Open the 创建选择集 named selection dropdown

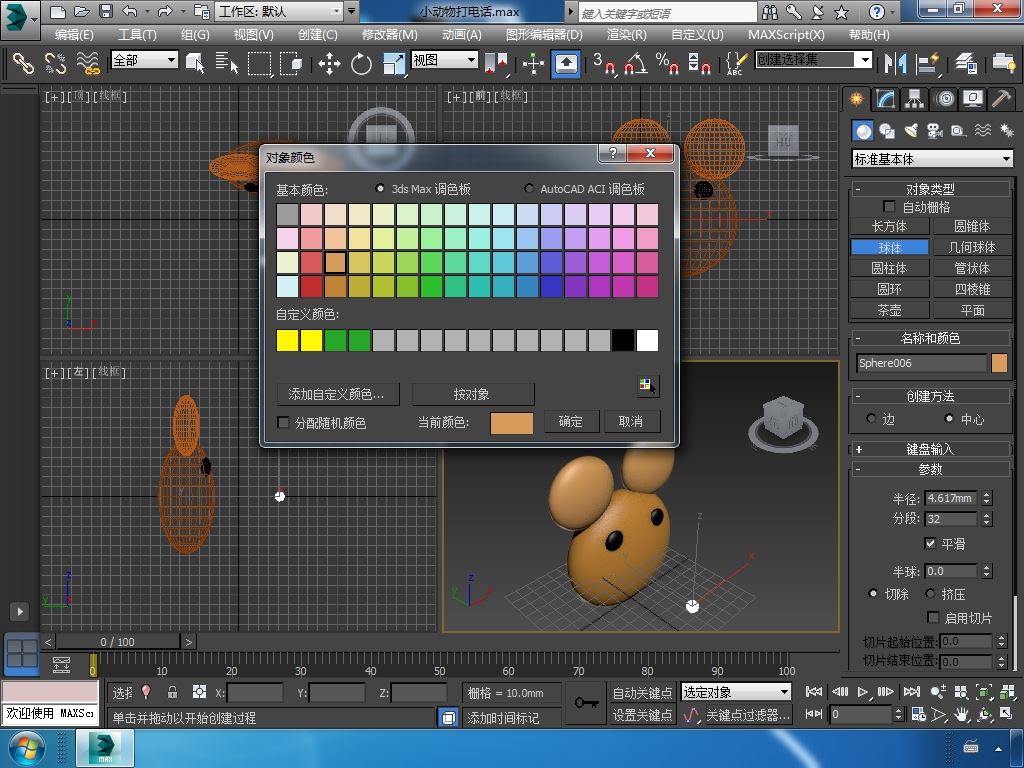[814, 60]
